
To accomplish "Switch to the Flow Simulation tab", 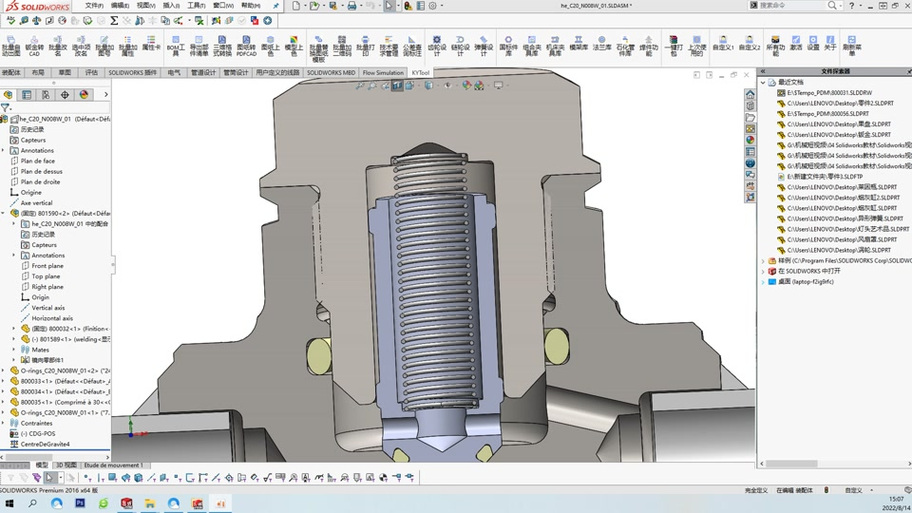I will pyautogui.click(x=383, y=73).
